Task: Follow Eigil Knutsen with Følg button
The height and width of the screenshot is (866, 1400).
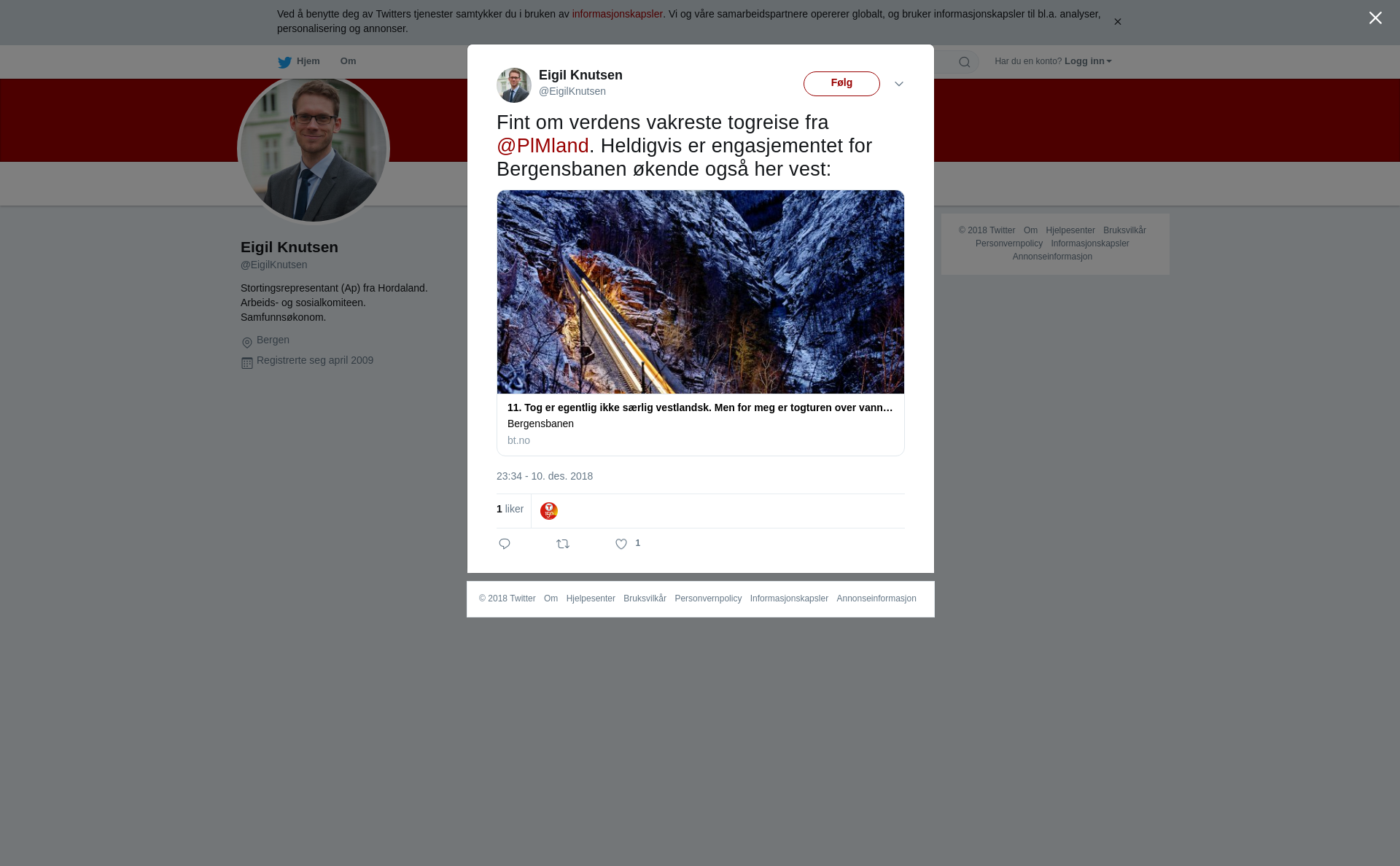Action: (x=841, y=84)
